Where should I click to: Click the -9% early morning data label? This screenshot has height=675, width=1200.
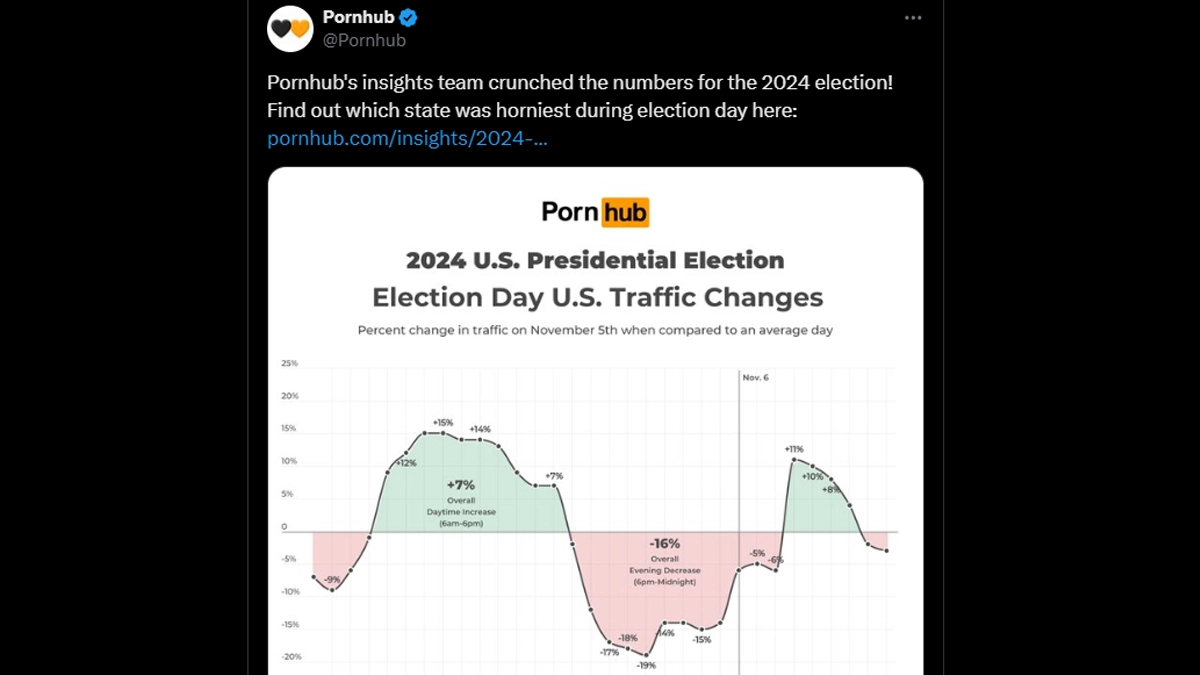(332, 579)
